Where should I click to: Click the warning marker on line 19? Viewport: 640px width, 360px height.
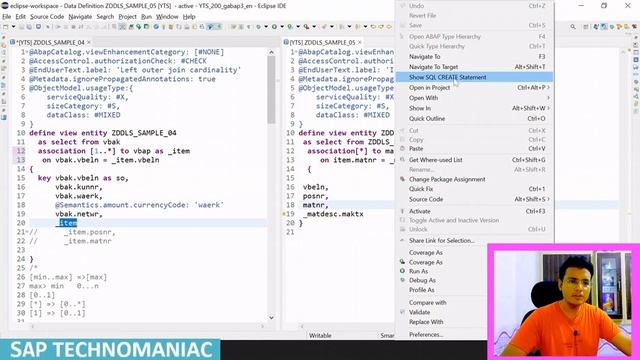point(284,214)
